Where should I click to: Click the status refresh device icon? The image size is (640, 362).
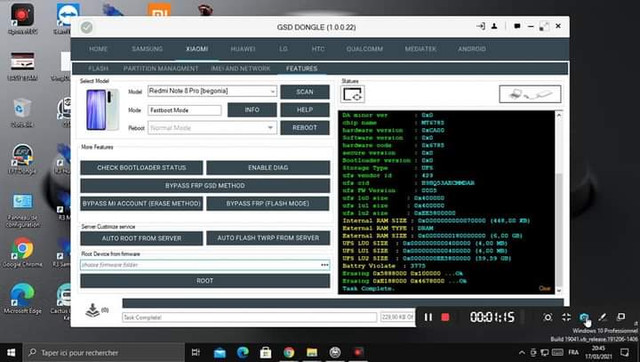pos(353,94)
